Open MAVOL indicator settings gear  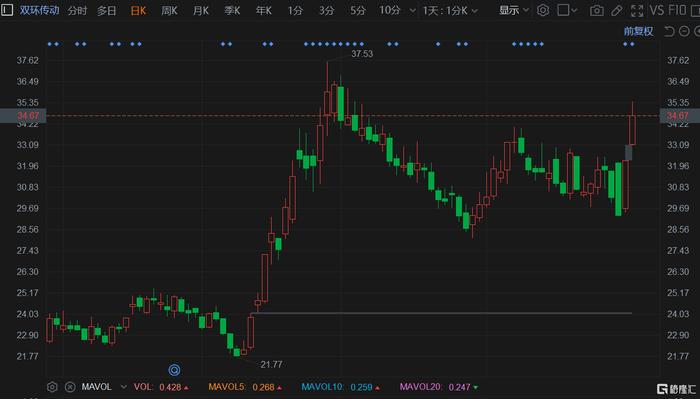click(52, 387)
